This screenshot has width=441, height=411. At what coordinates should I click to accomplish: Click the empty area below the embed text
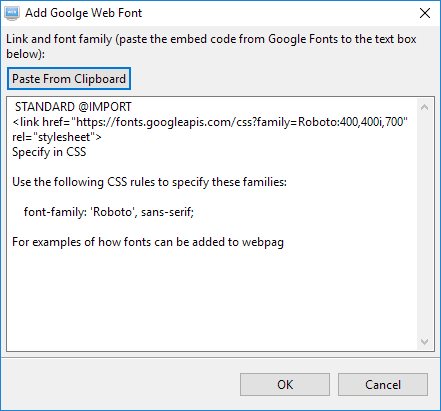213,300
